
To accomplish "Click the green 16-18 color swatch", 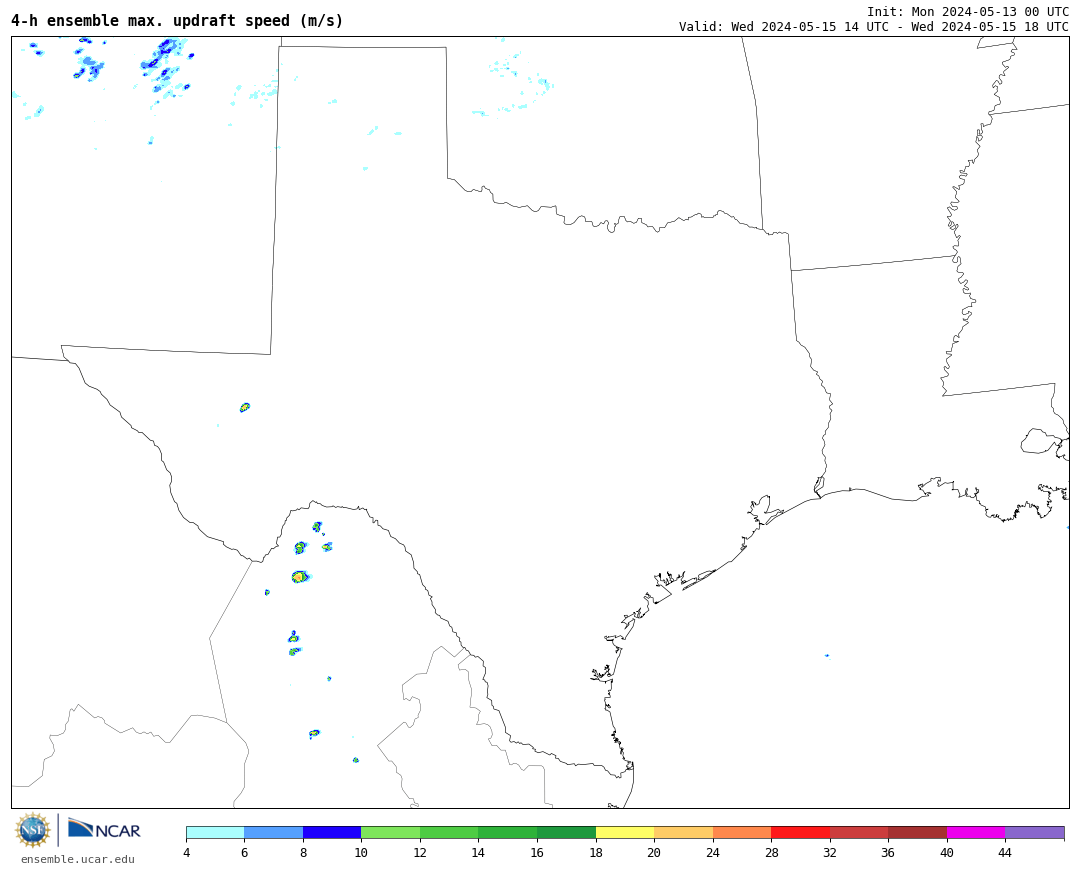I will 566,832.
